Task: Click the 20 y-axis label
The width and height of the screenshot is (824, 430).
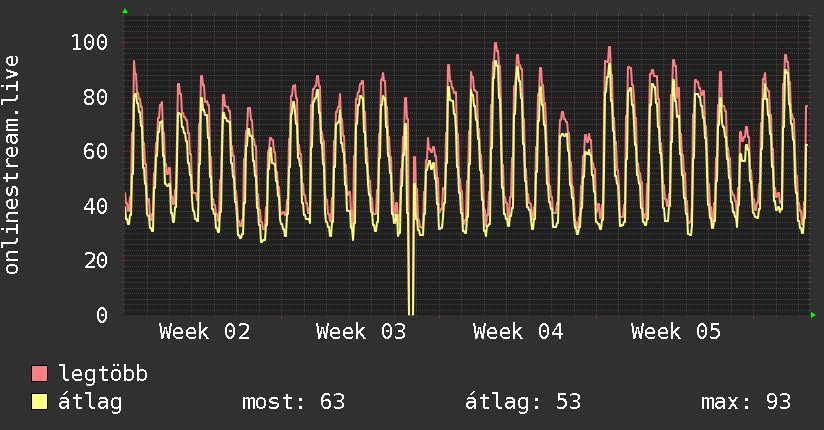Action: tap(96, 260)
